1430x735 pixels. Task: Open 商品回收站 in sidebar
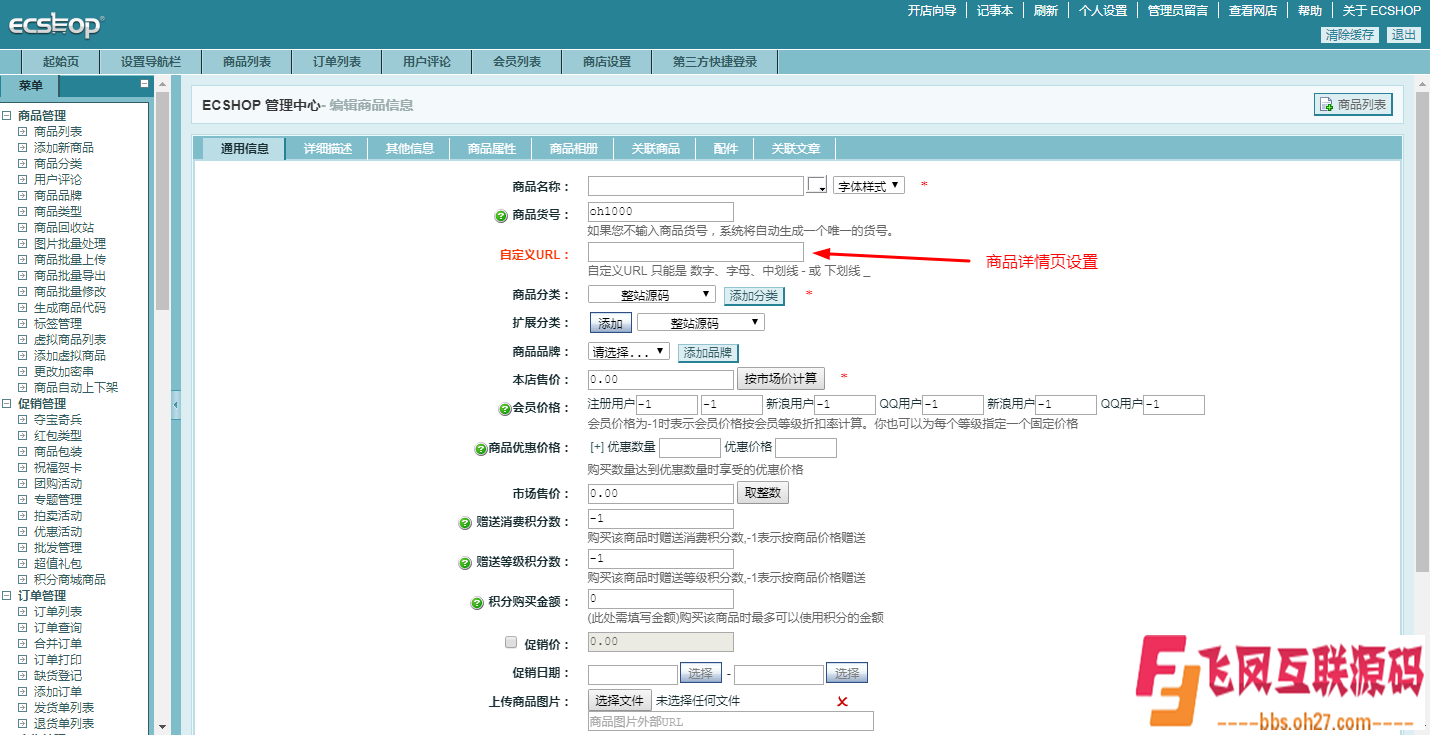(64, 228)
